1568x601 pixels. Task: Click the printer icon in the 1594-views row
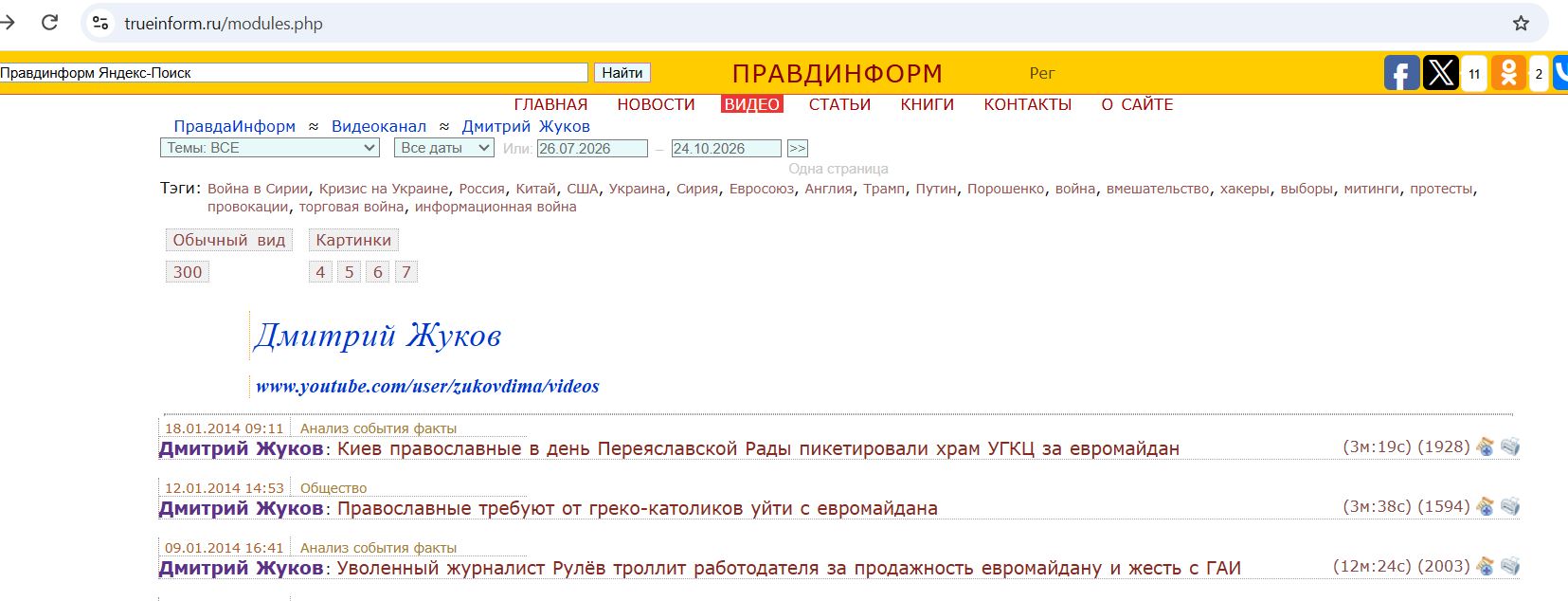coord(1510,506)
